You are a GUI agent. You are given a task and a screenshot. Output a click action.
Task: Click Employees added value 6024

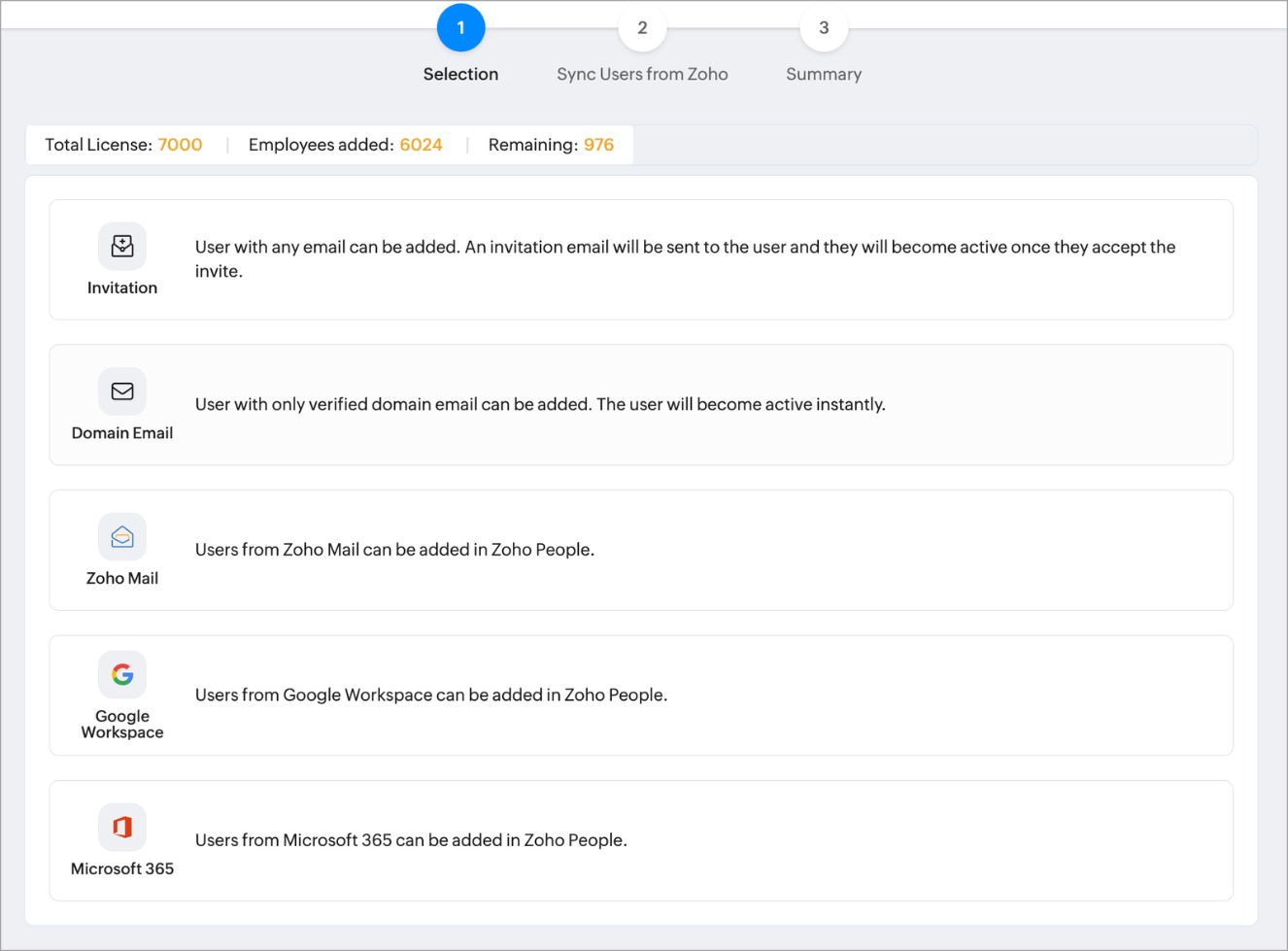pyautogui.click(x=422, y=145)
